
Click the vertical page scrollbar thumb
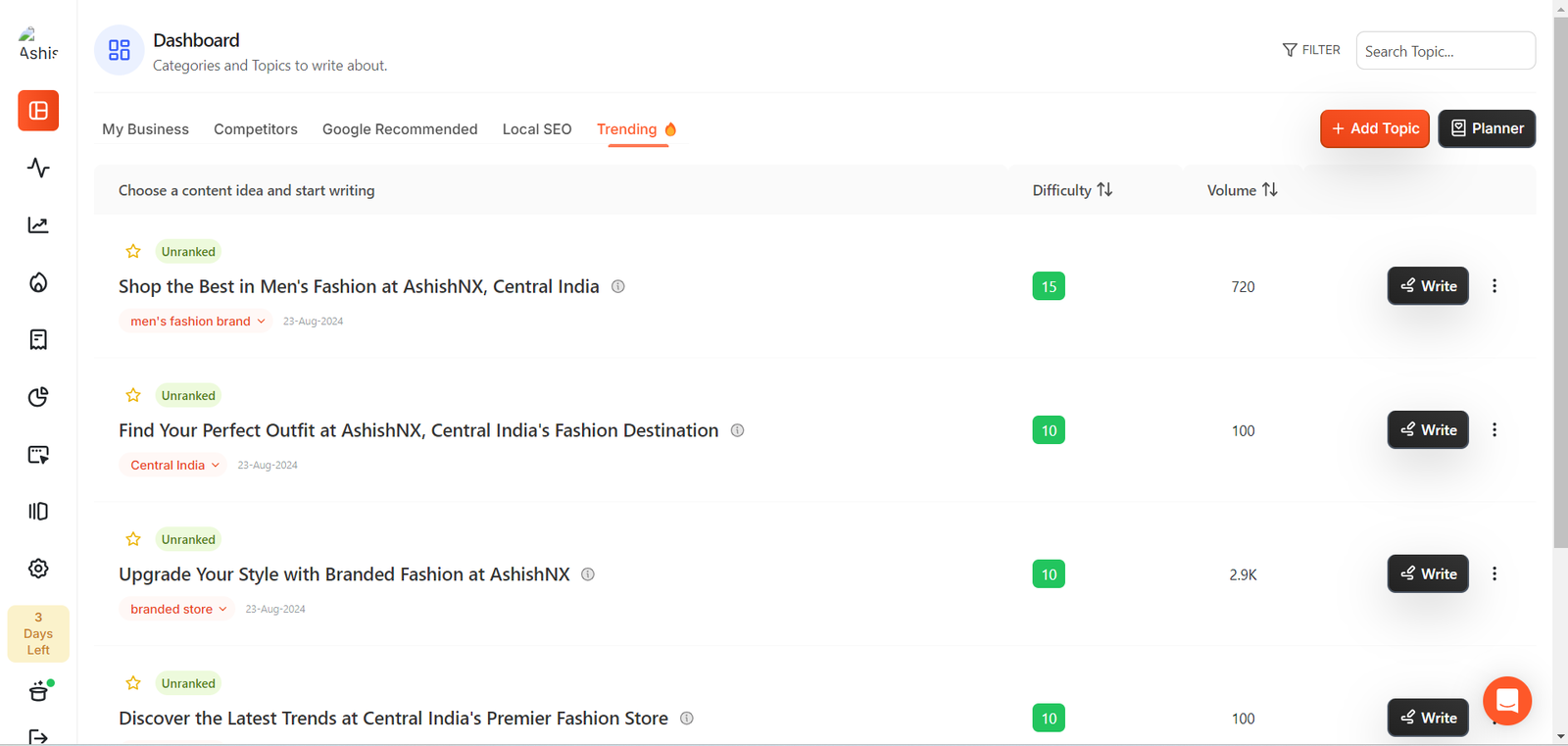click(1560, 284)
